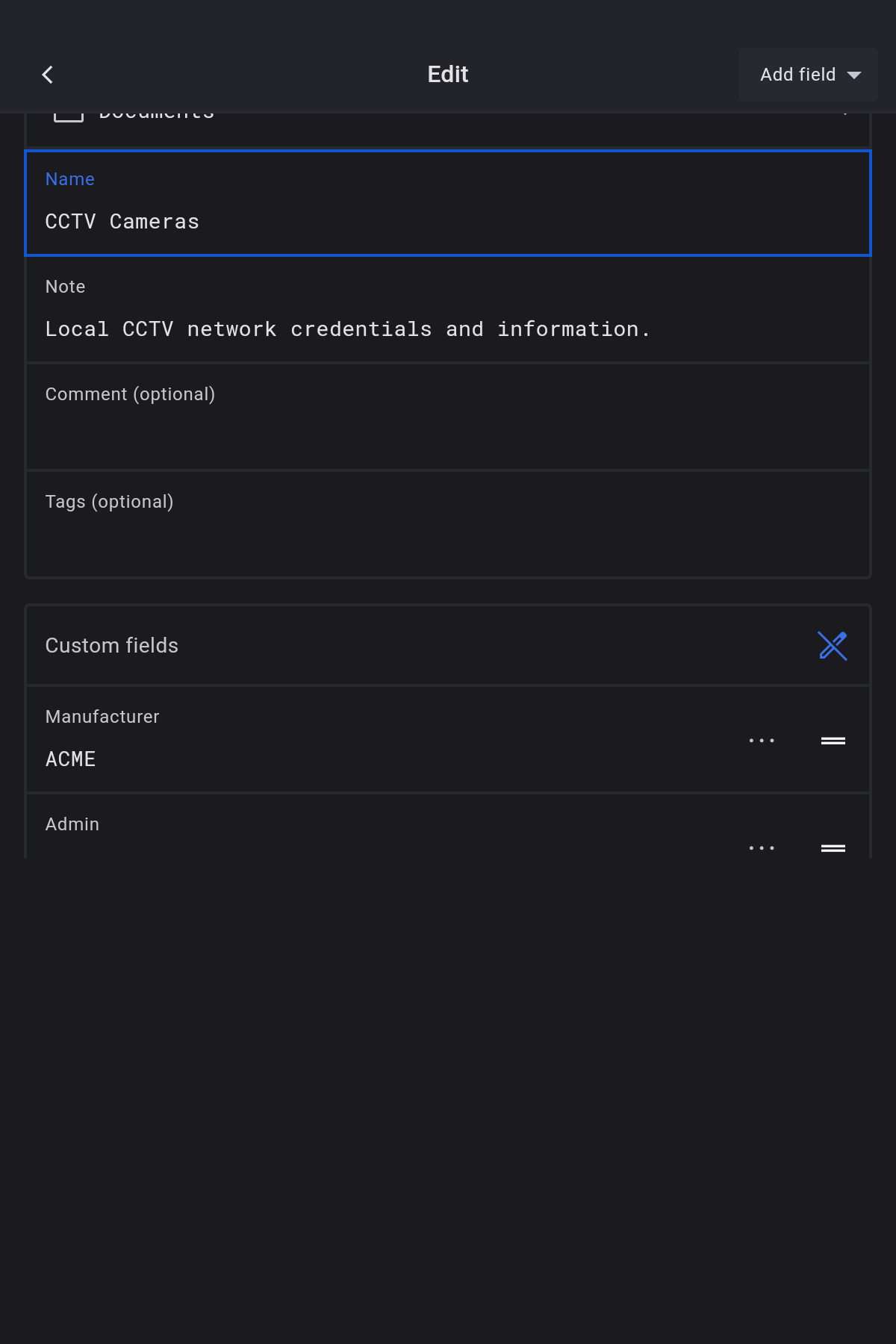Click the Edit page title

[x=448, y=75]
